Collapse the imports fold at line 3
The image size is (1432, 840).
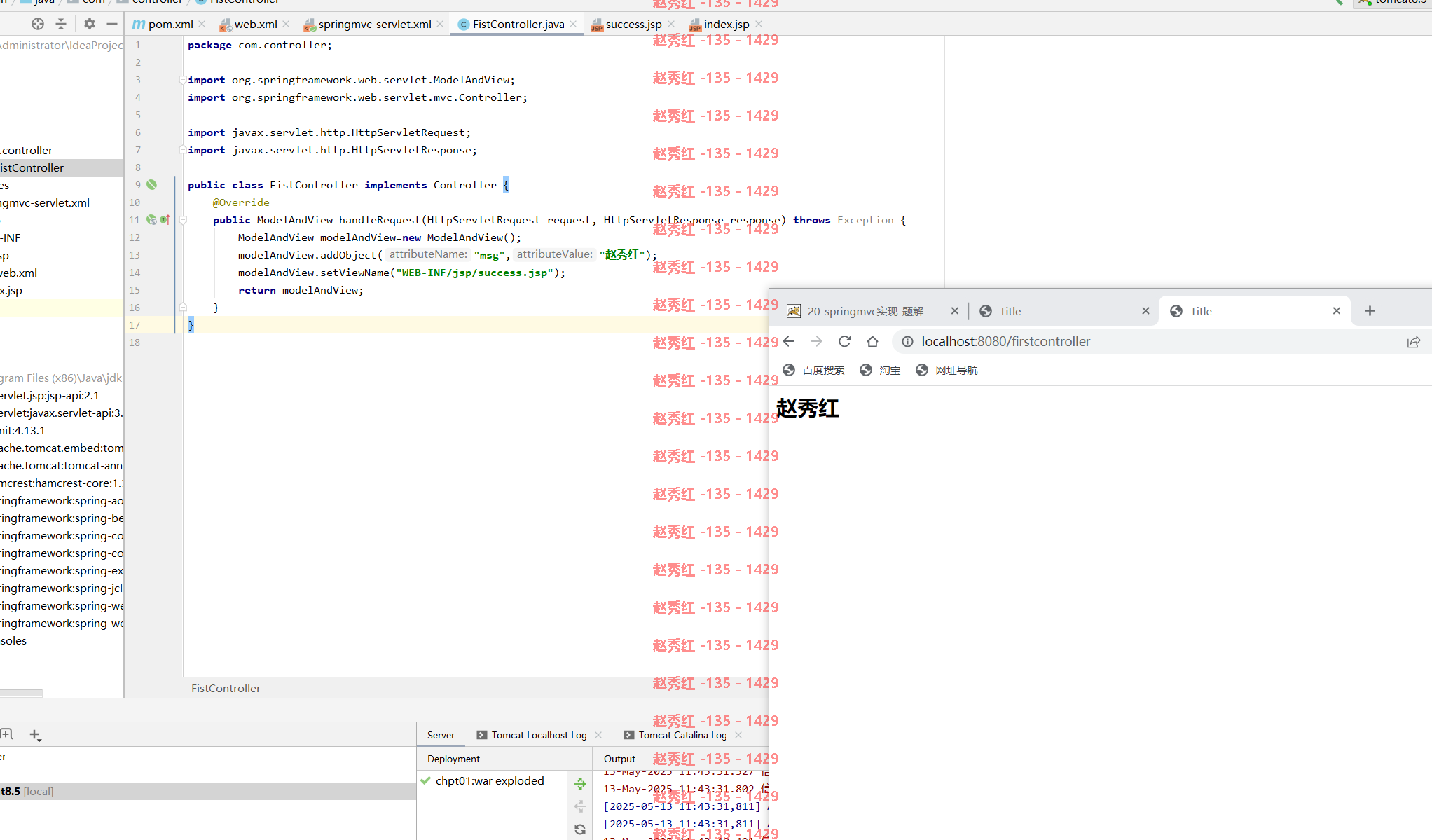[183, 80]
